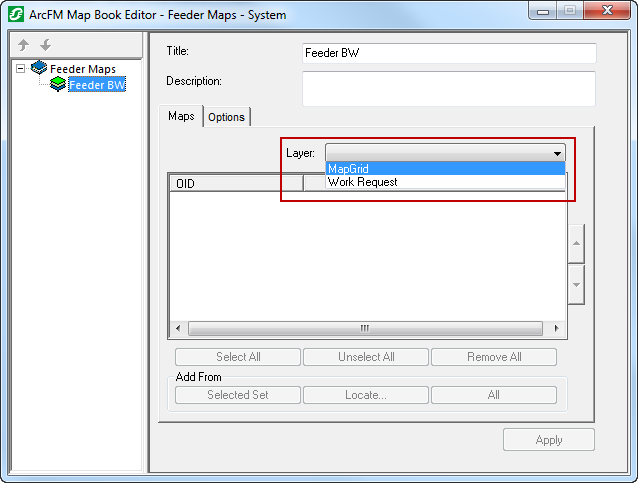The image size is (638, 483).
Task: Click the move down arrow in tree toolbar
Action: tap(45, 46)
